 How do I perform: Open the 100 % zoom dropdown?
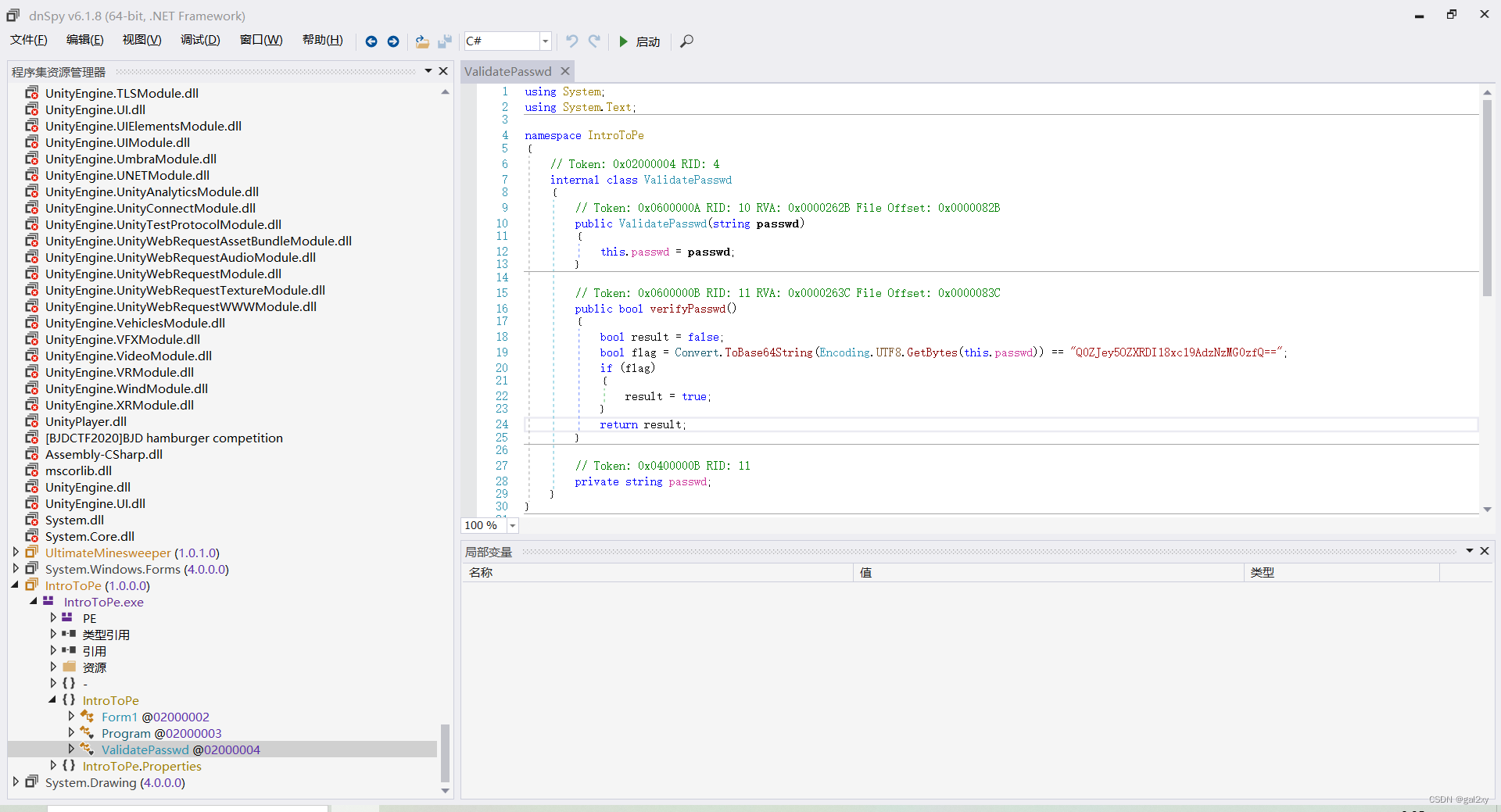point(513,526)
